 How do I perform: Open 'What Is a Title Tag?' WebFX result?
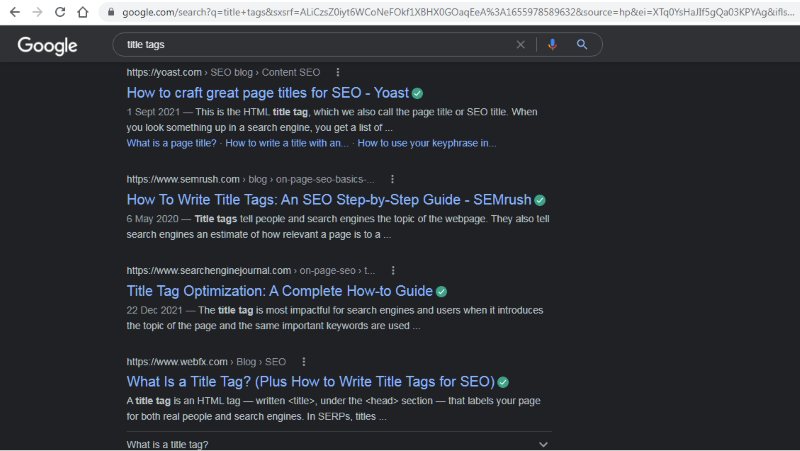tap(311, 382)
